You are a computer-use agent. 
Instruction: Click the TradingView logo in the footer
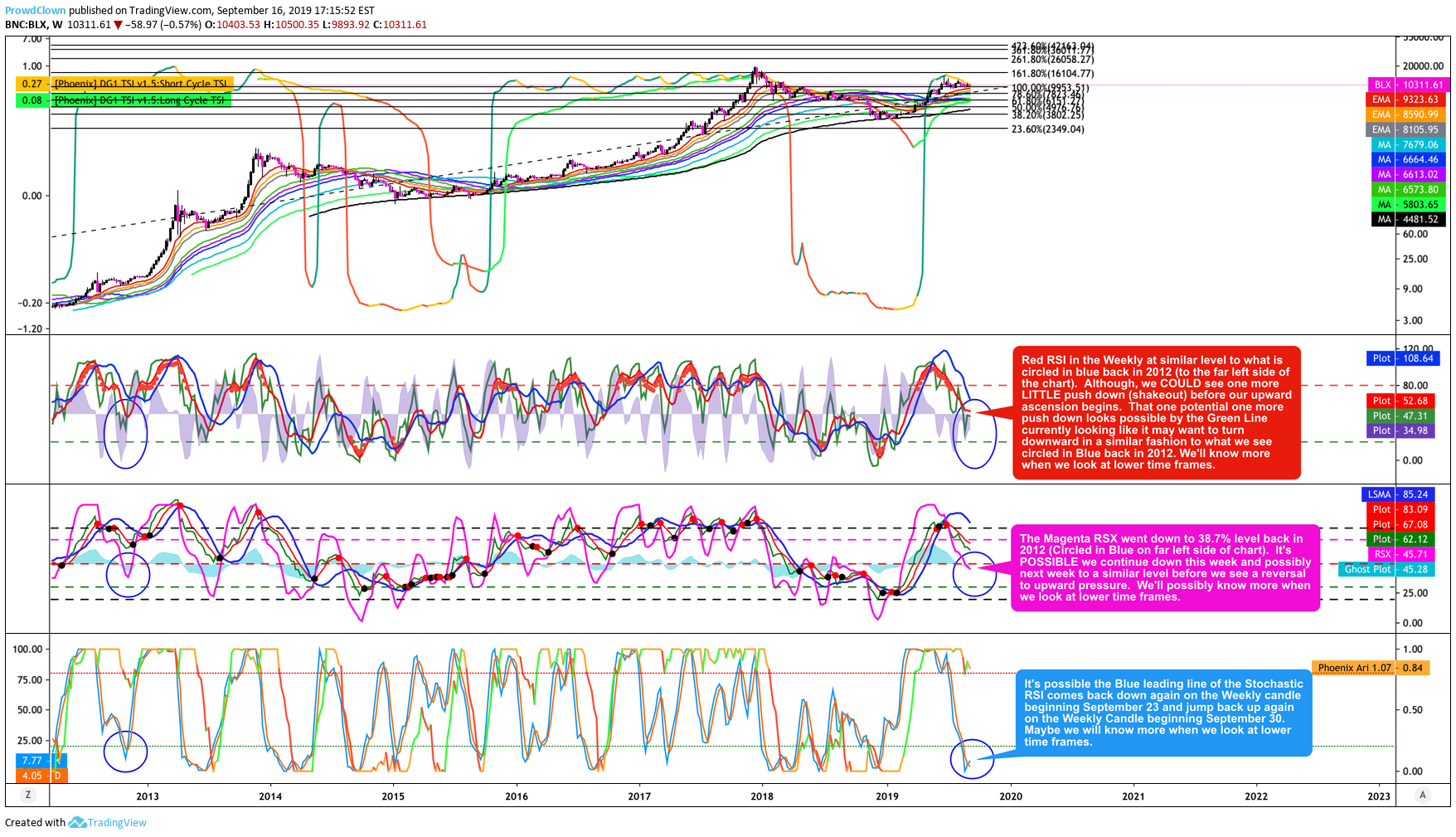coord(108,822)
